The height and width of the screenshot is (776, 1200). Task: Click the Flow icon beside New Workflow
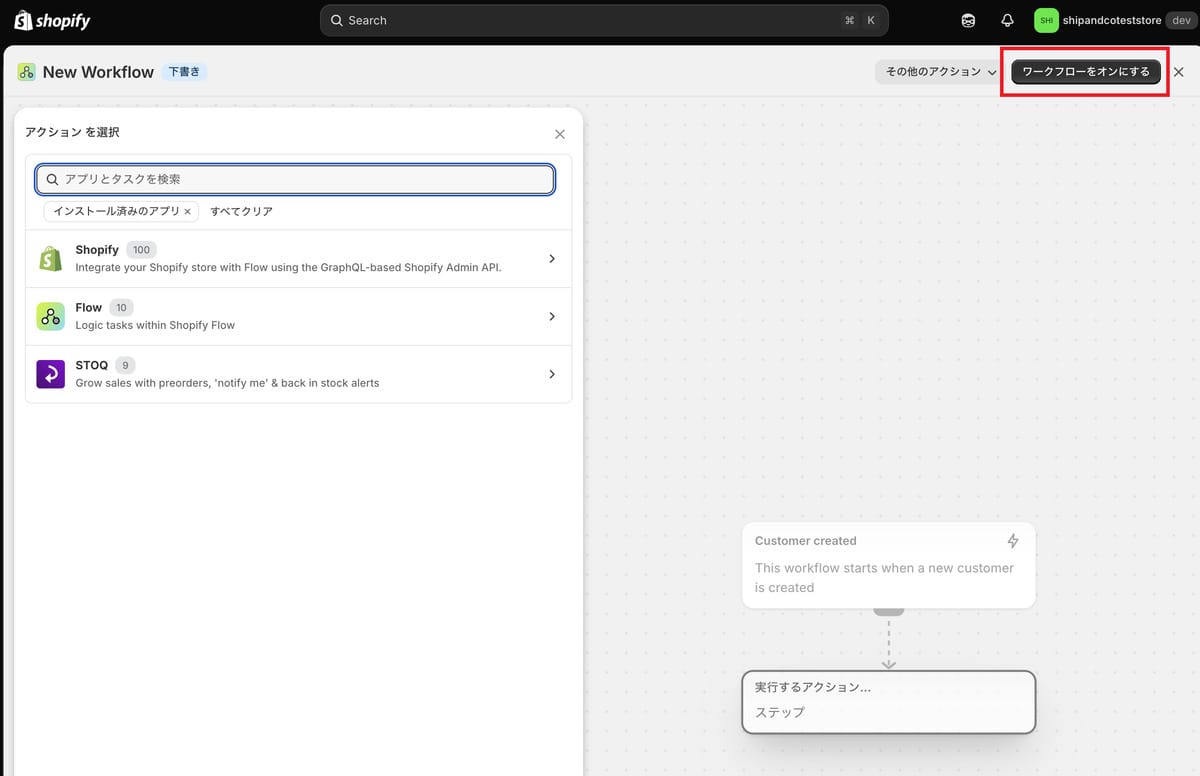click(x=27, y=72)
